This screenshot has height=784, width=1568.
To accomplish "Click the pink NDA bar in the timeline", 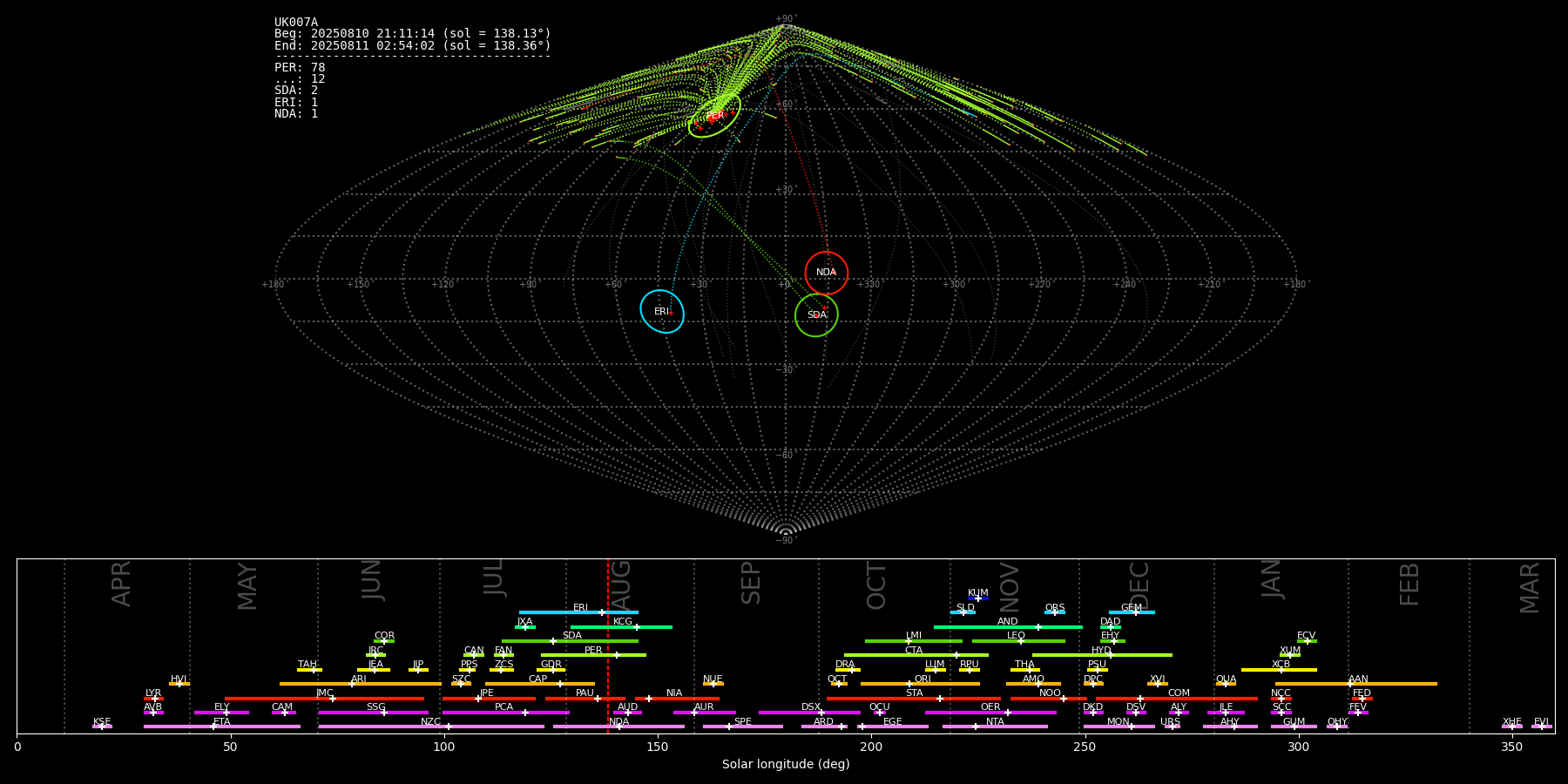I will click(x=619, y=727).
